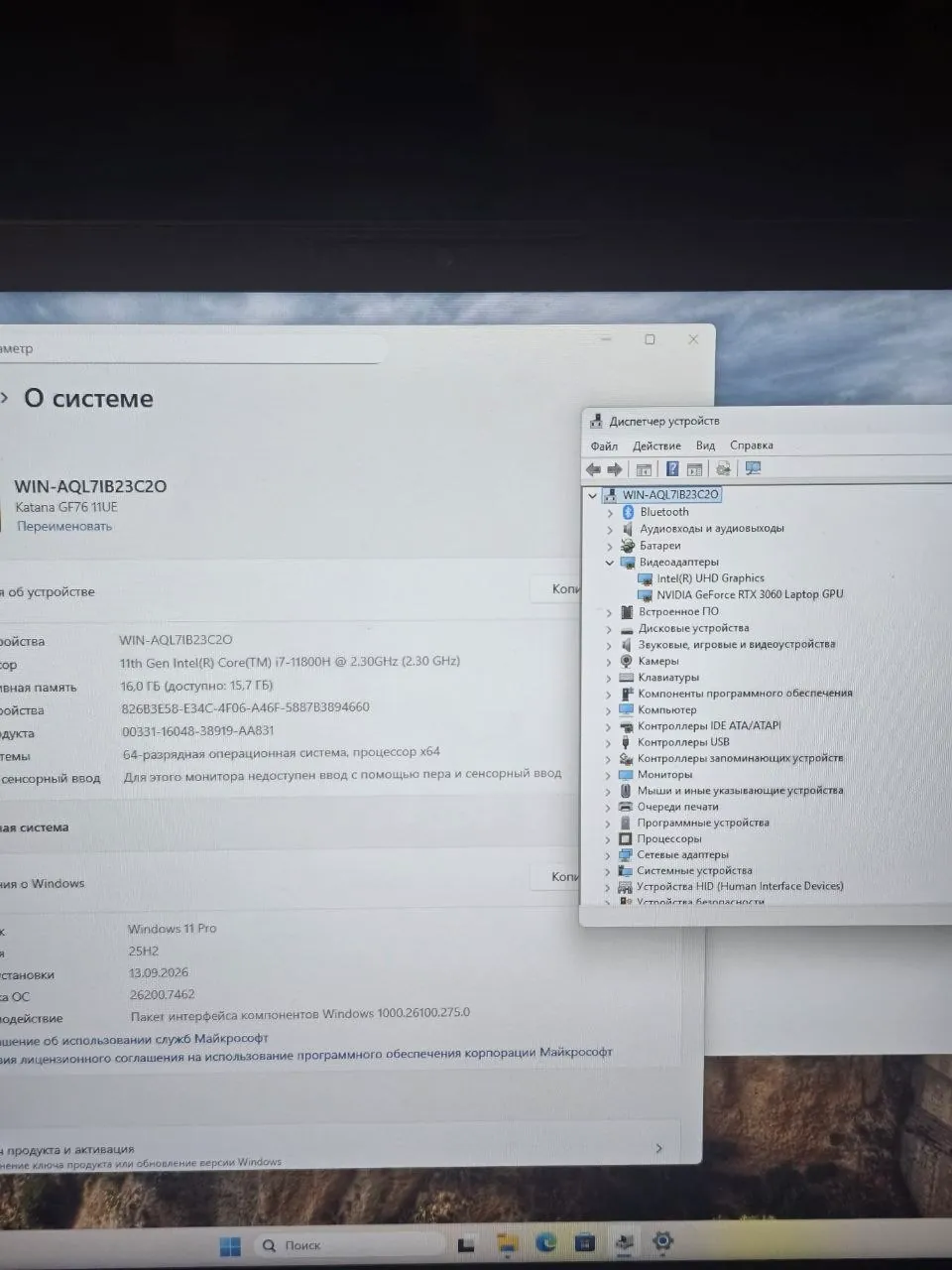Expand the Системные устройства node
Image resolution: width=952 pixels, height=1270 pixels.
pos(607,872)
